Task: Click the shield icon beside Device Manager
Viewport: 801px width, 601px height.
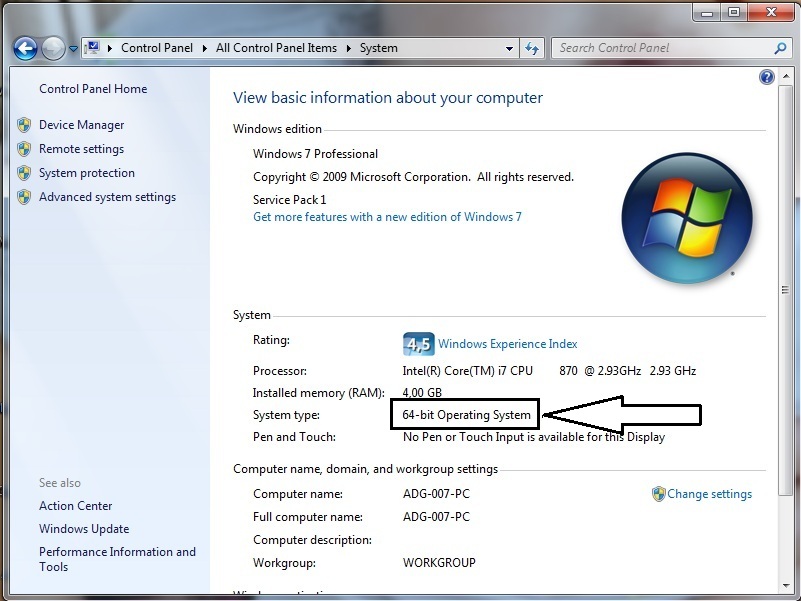Action: (x=23, y=125)
